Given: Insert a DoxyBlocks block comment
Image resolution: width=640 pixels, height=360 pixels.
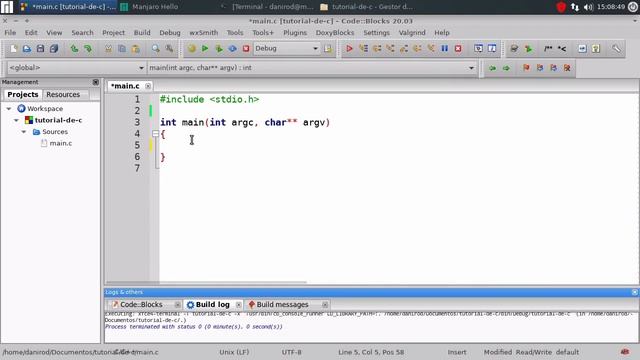Looking at the screenshot, I should [x=548, y=49].
